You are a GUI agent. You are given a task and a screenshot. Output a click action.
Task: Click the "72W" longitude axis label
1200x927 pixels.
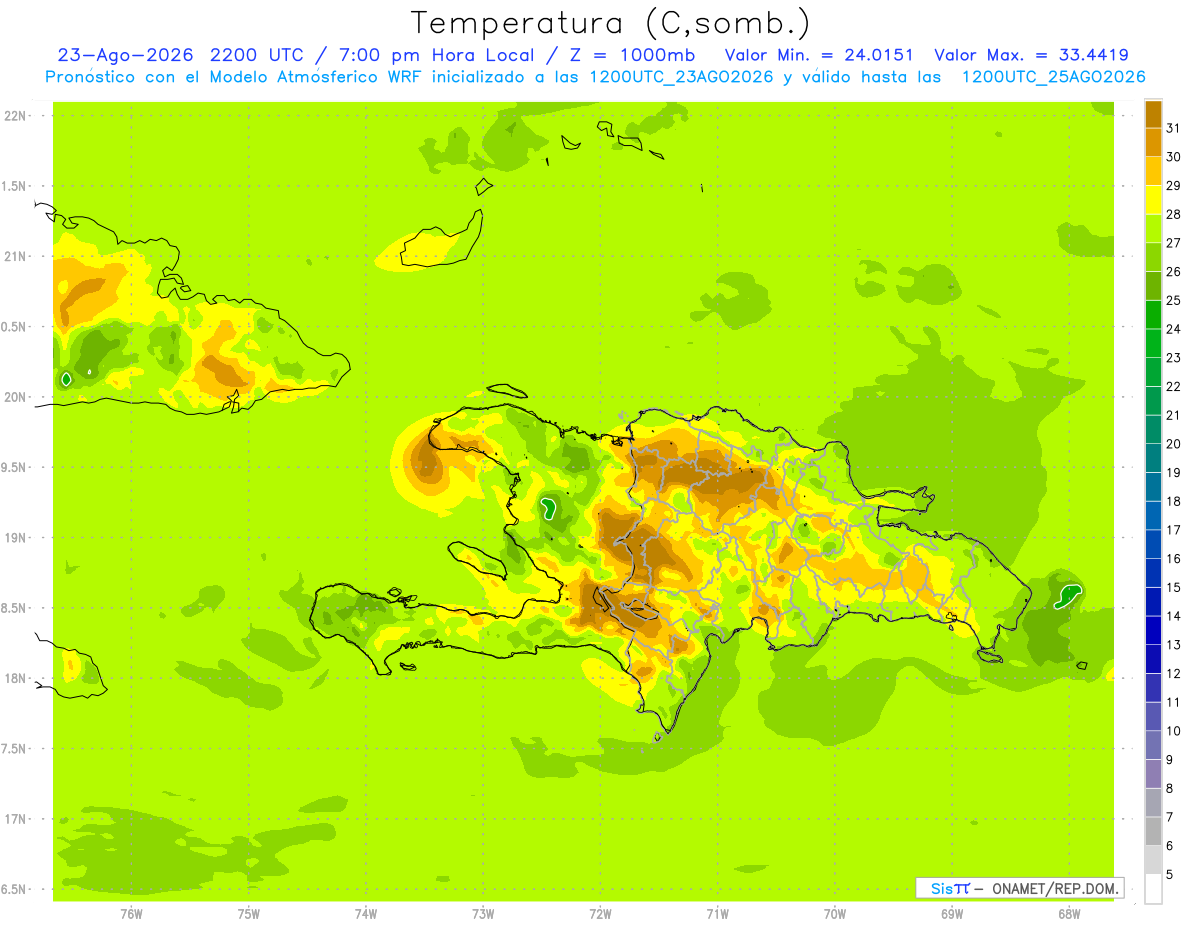point(600,913)
